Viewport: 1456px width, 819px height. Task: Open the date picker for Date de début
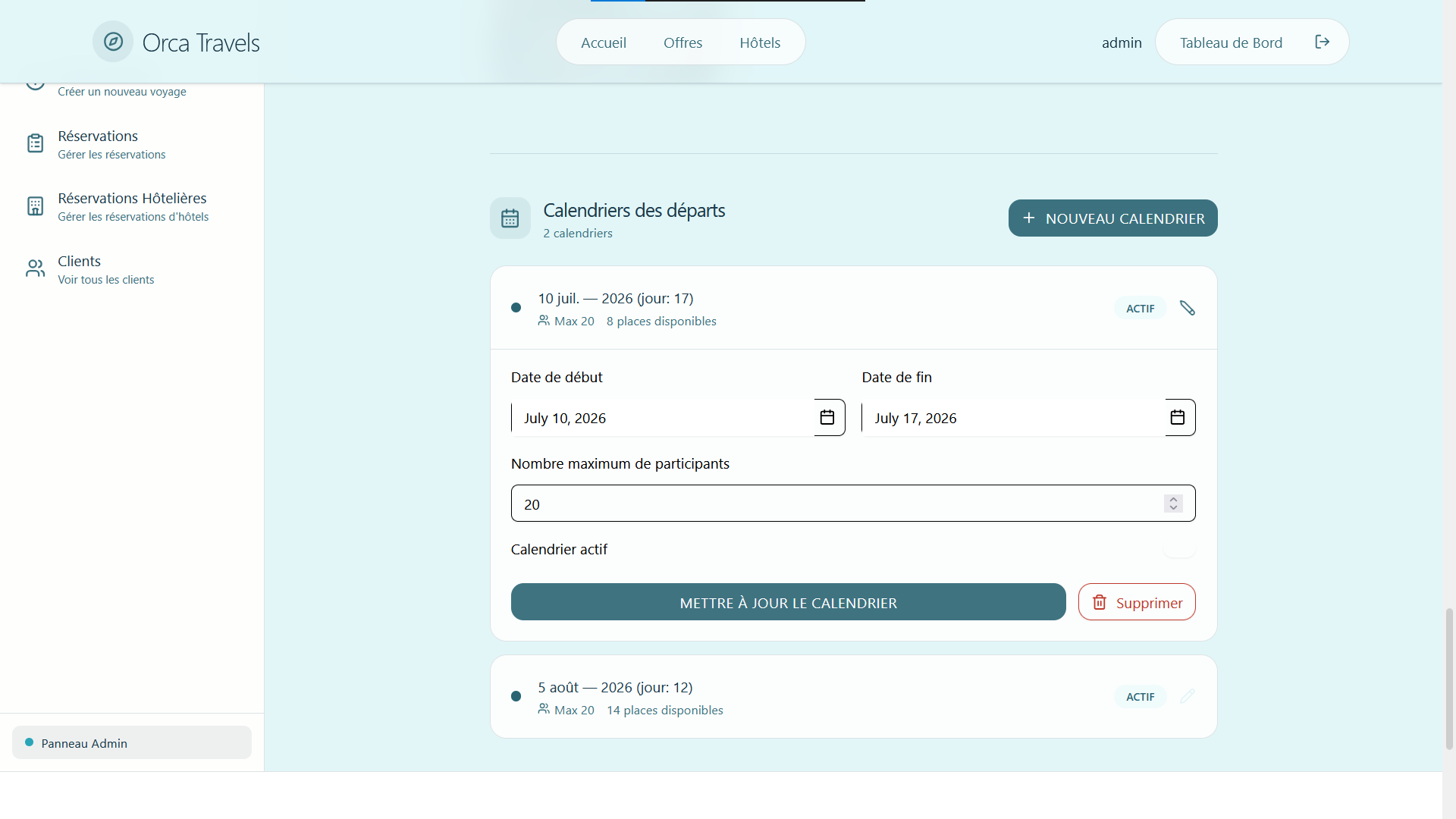tap(827, 417)
